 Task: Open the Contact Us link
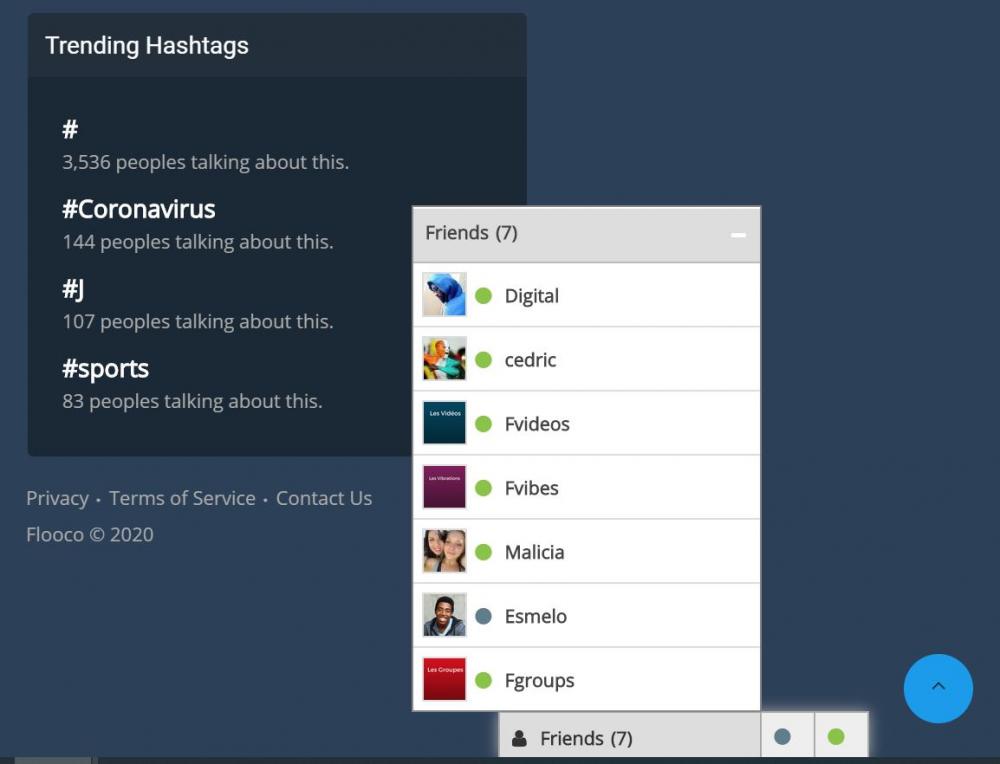pyautogui.click(x=324, y=498)
